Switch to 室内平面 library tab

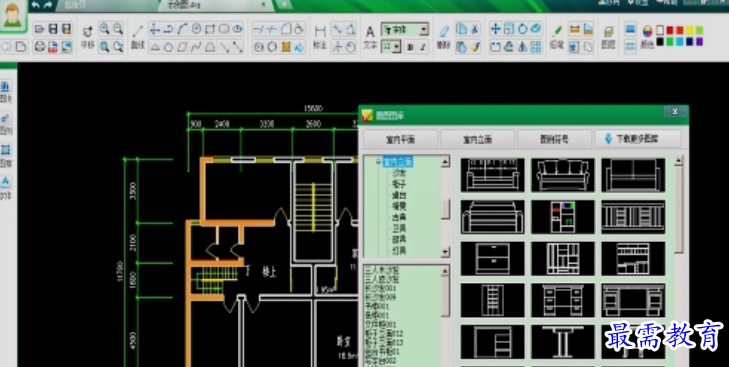pos(400,139)
